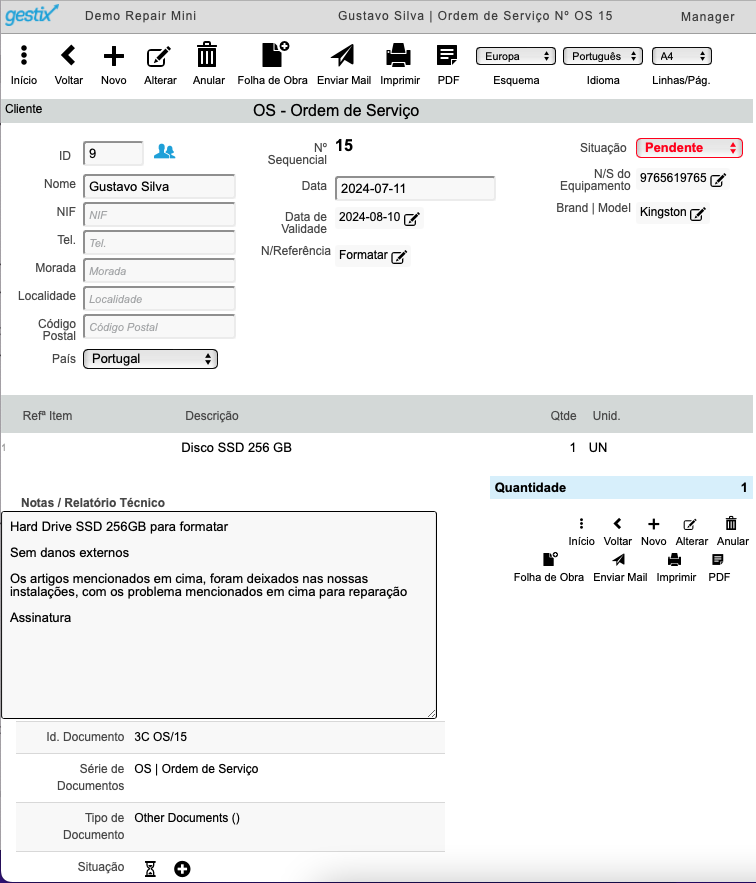This screenshot has width=756, height=883.
Task: Click sequential number 15
Action: [344, 146]
